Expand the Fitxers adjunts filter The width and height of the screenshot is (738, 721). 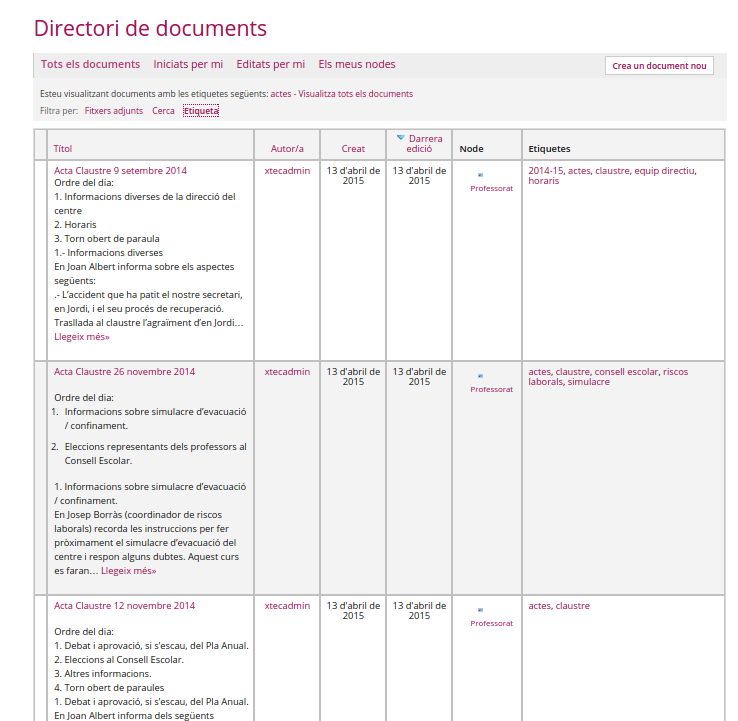(x=114, y=111)
